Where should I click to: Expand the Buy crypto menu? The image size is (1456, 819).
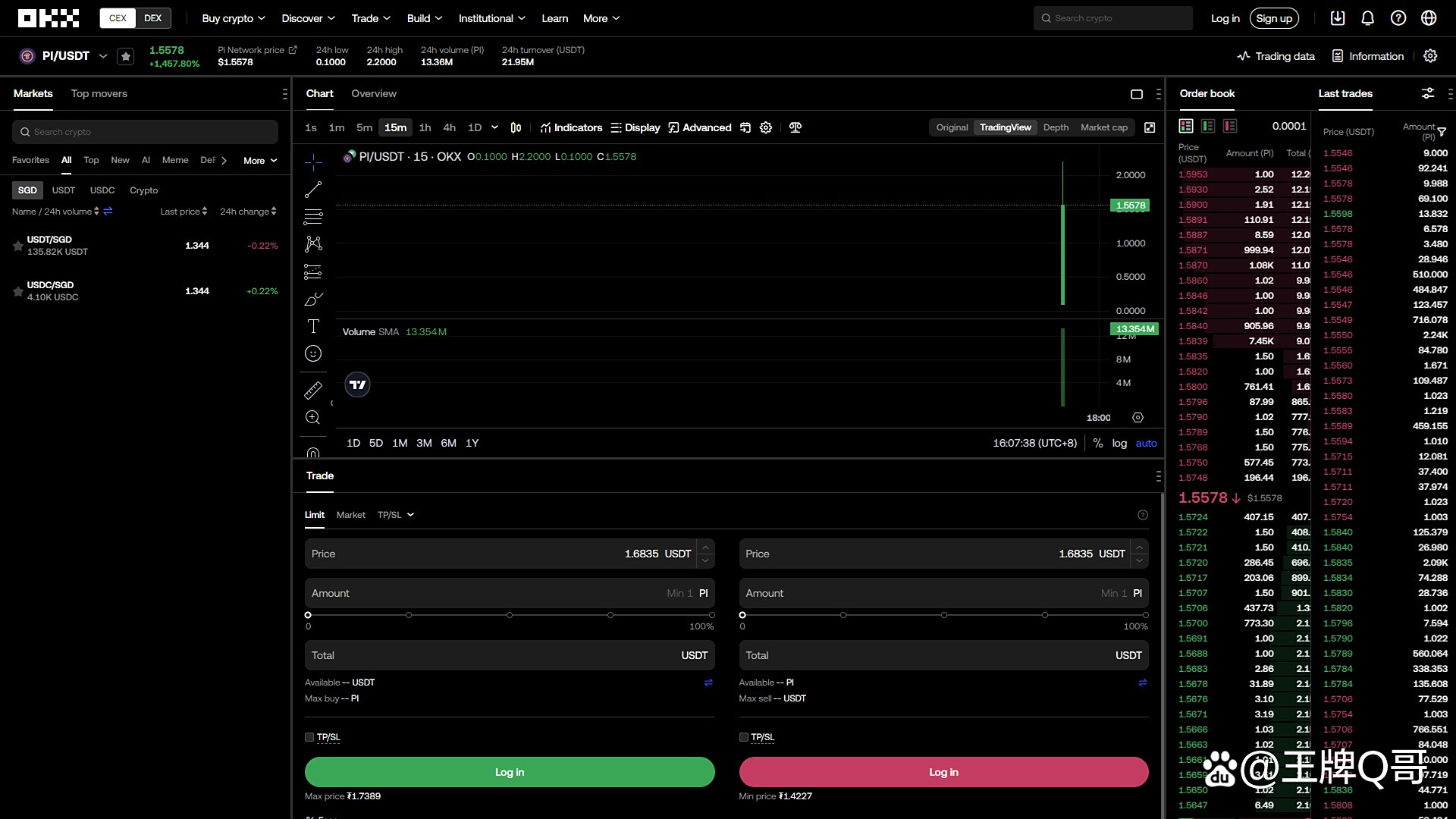[x=234, y=18]
